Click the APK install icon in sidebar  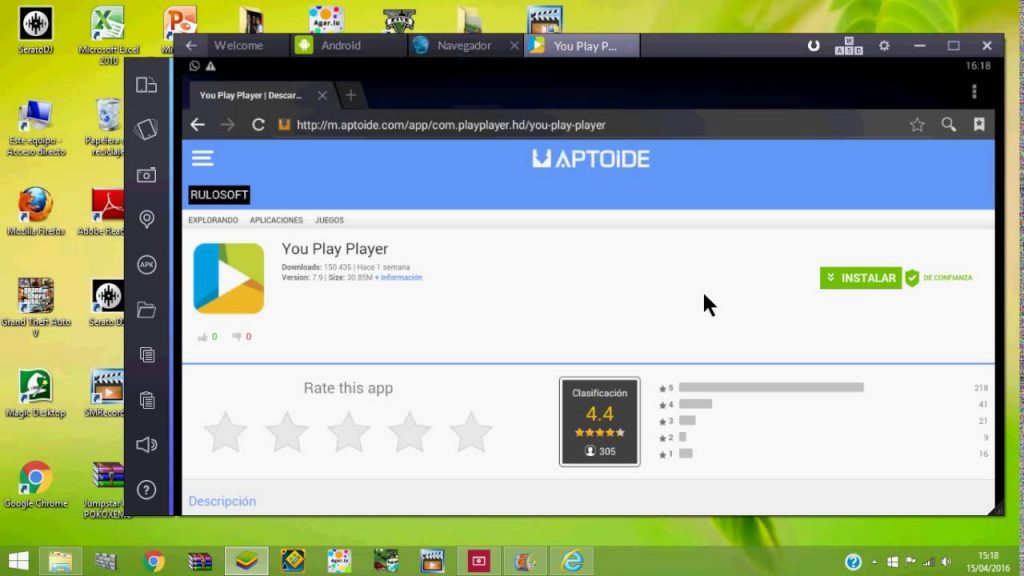coord(146,264)
